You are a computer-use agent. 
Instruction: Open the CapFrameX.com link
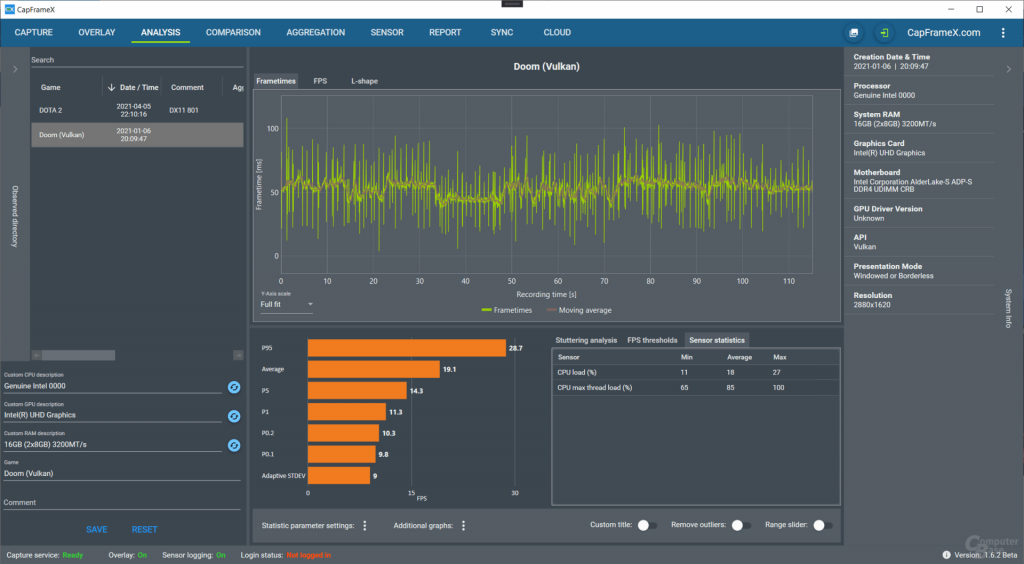click(x=942, y=33)
